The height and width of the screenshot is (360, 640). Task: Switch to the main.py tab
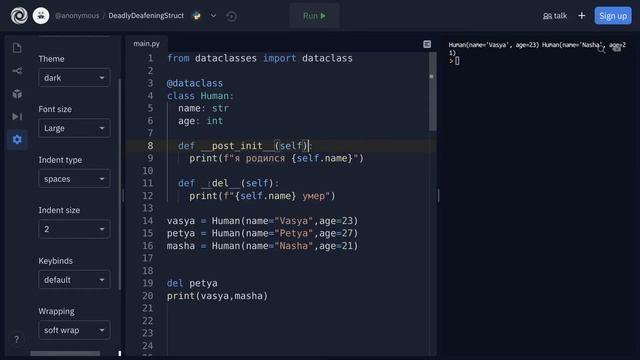tap(147, 44)
